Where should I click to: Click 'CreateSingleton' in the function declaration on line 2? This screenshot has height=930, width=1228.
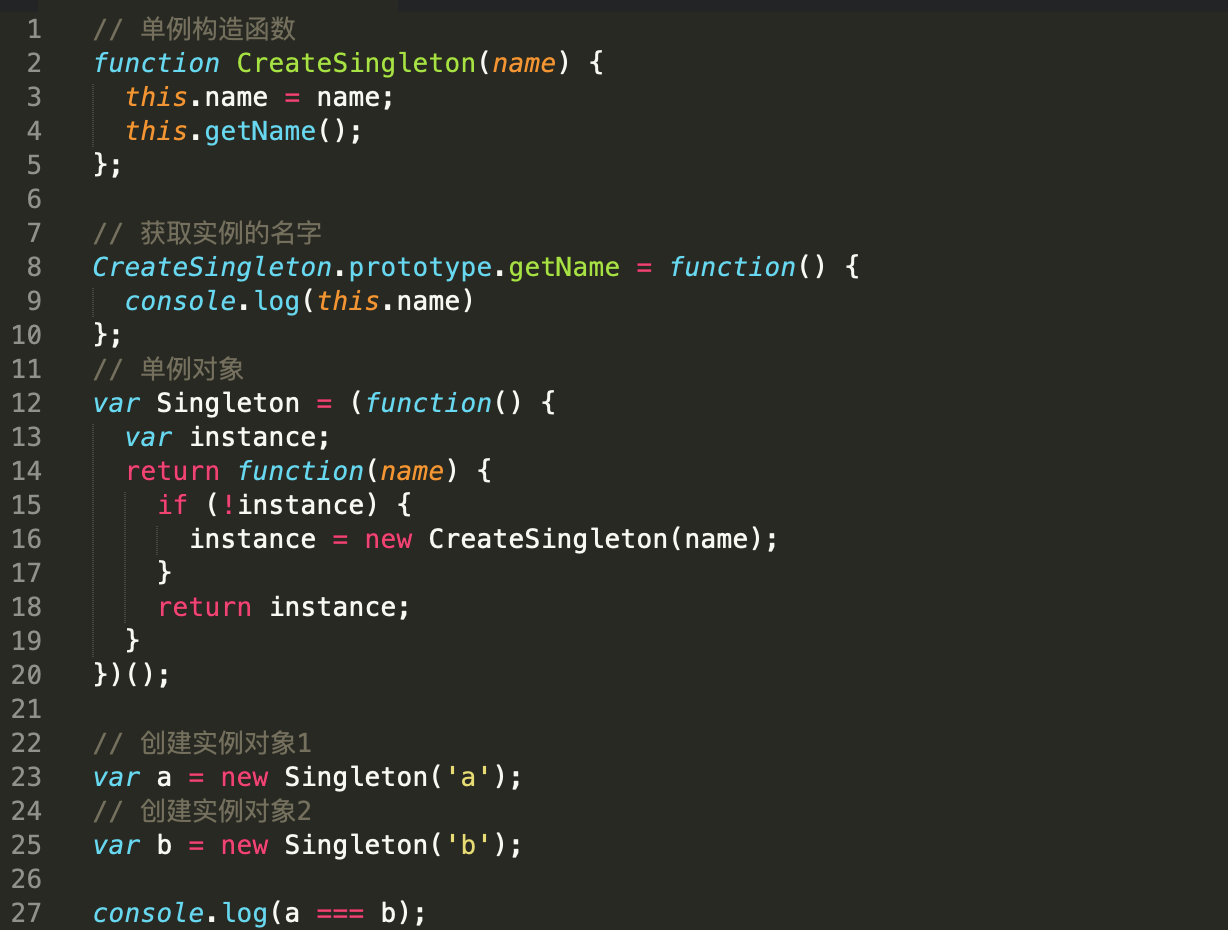356,62
